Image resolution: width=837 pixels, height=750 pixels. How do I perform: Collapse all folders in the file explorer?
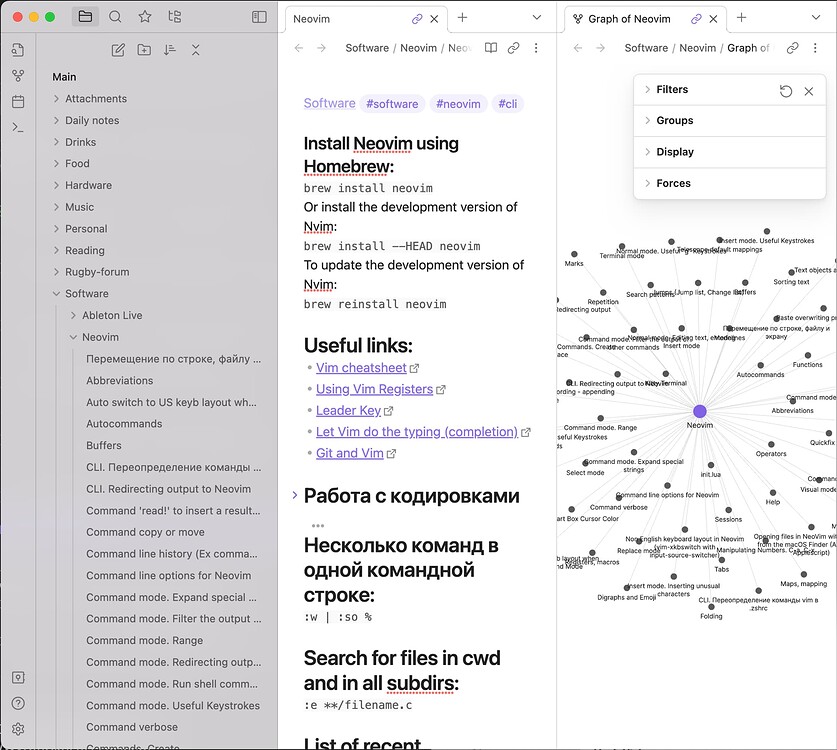pyautogui.click(x=194, y=49)
